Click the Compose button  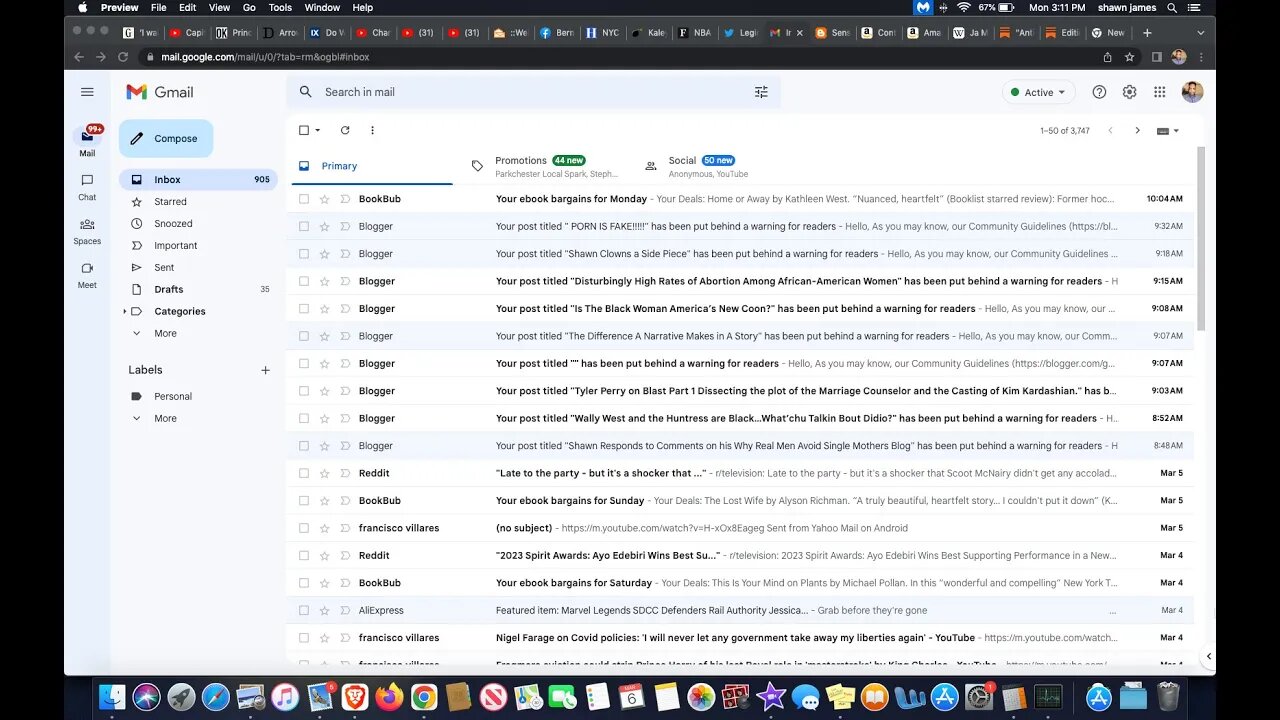click(x=166, y=139)
